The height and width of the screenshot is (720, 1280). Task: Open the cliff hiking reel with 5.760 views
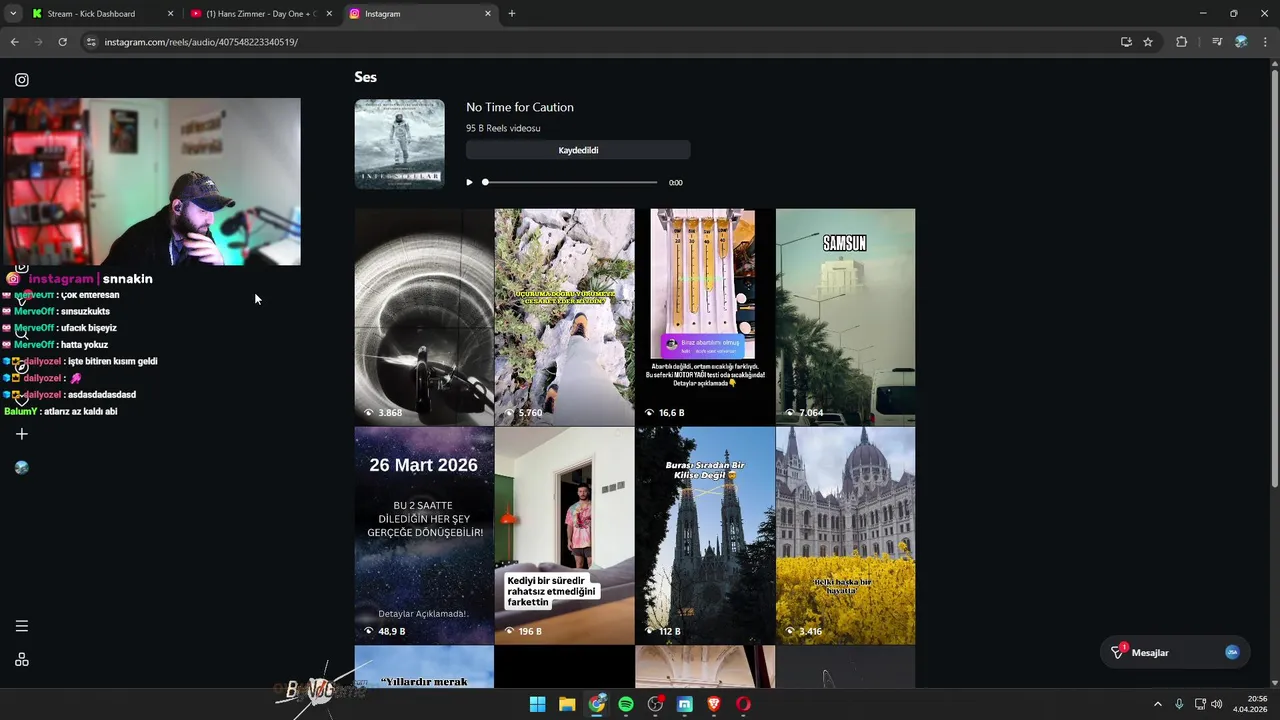565,317
